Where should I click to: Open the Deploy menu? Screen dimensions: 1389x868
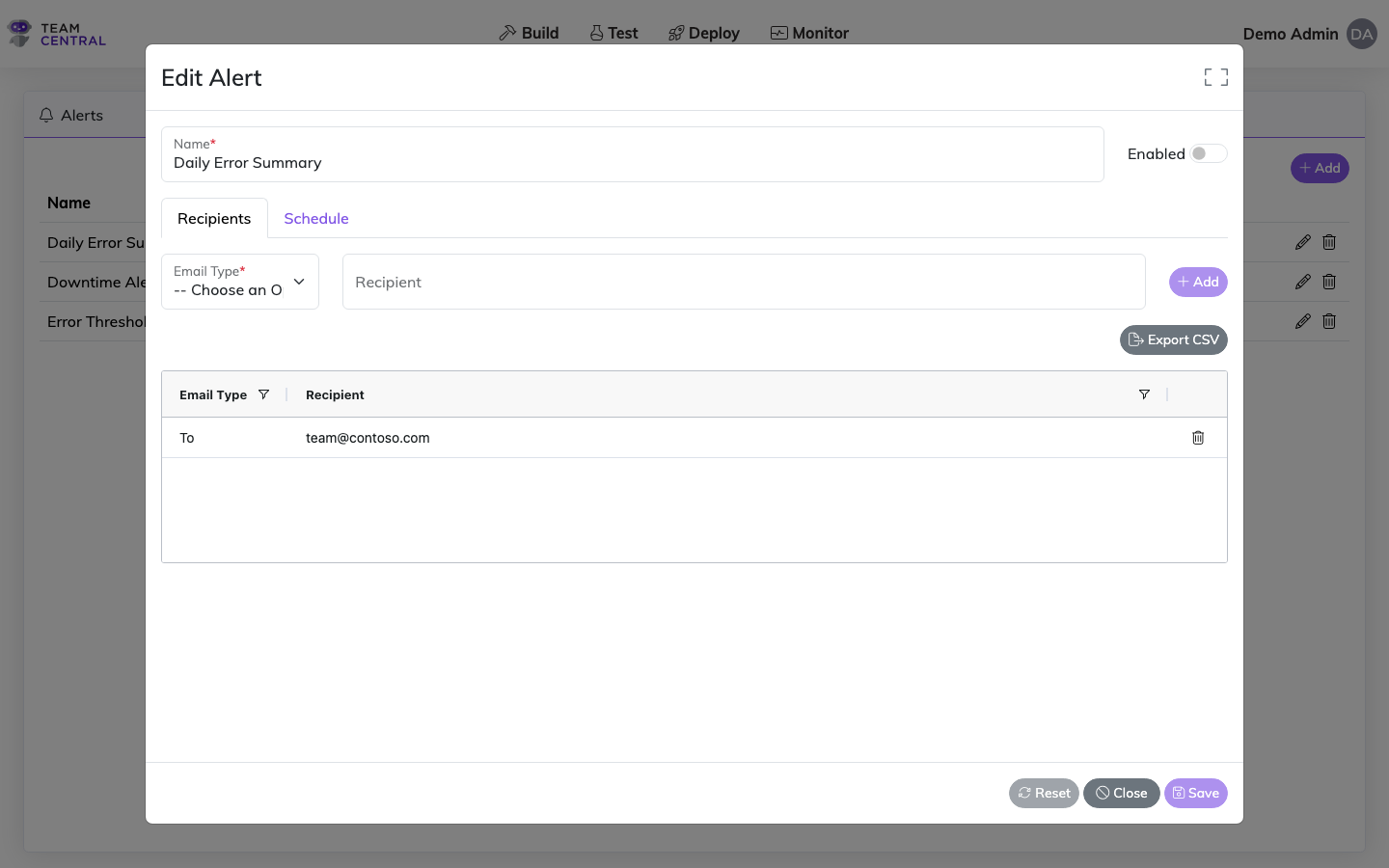(x=703, y=33)
